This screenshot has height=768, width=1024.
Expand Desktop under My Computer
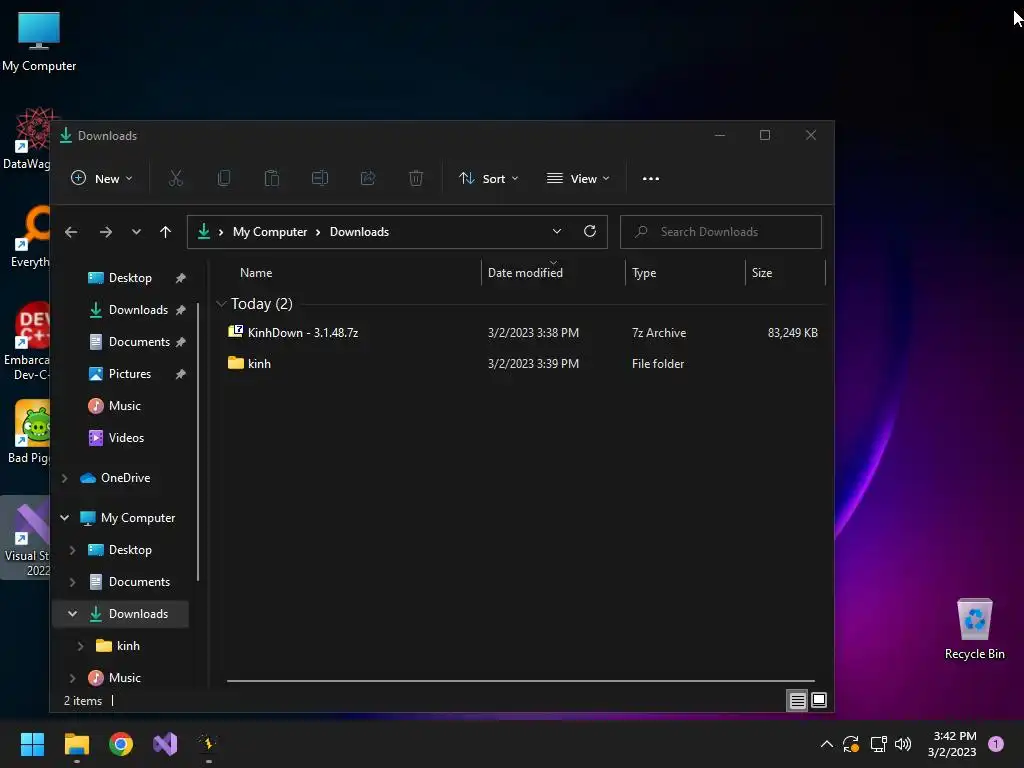click(72, 550)
